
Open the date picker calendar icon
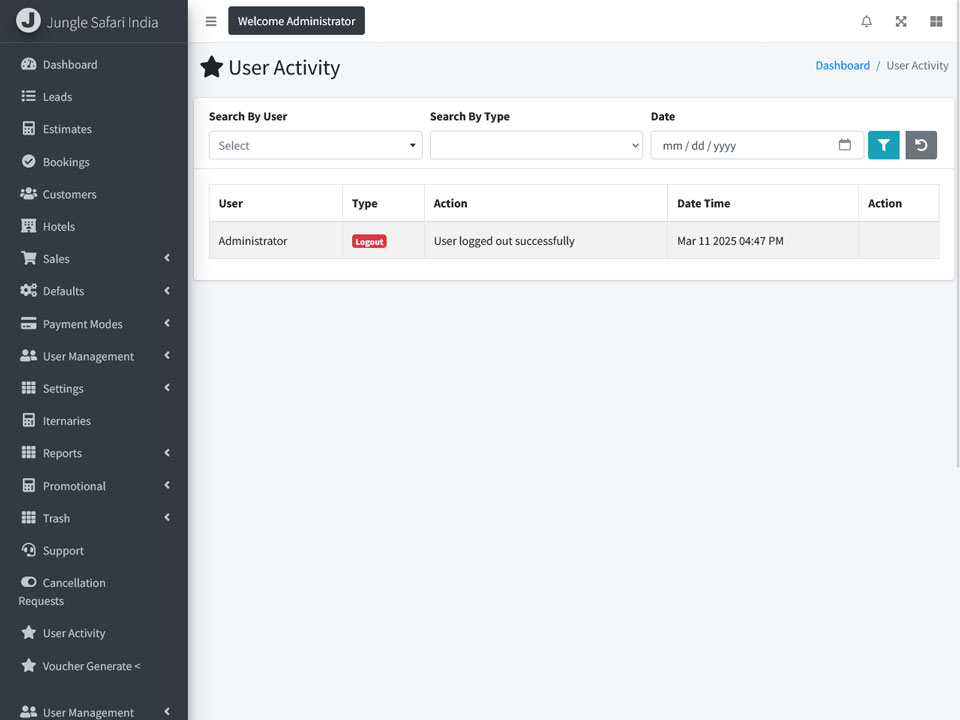click(x=844, y=145)
